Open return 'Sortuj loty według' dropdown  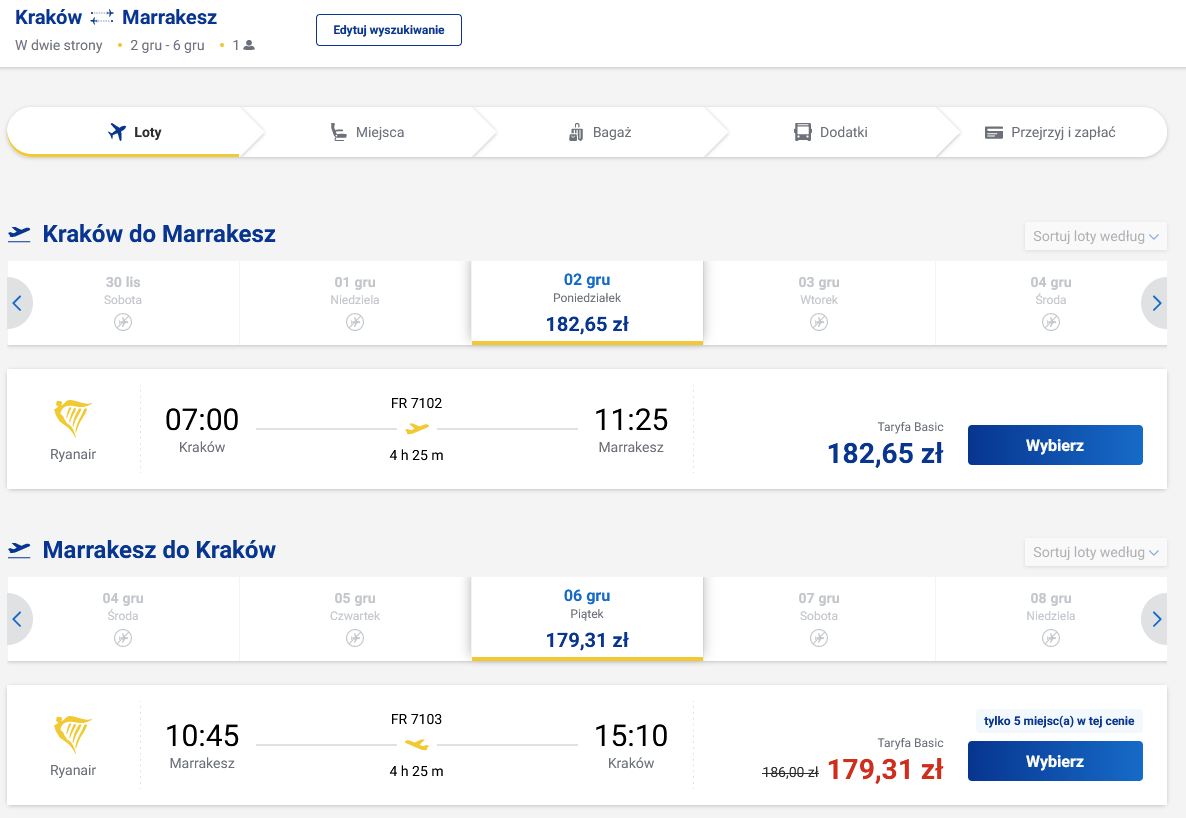coord(1095,552)
